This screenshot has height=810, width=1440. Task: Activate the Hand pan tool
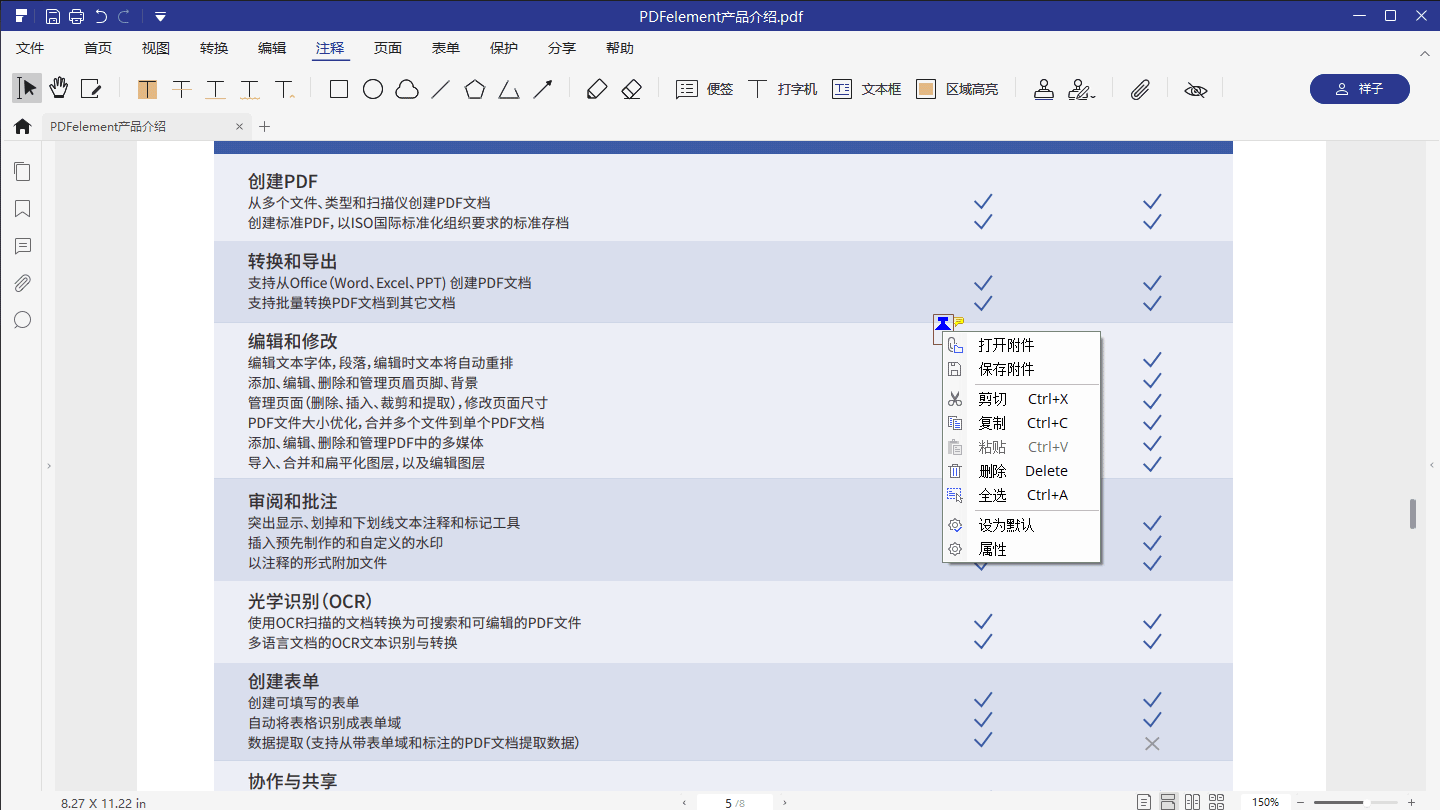point(59,89)
